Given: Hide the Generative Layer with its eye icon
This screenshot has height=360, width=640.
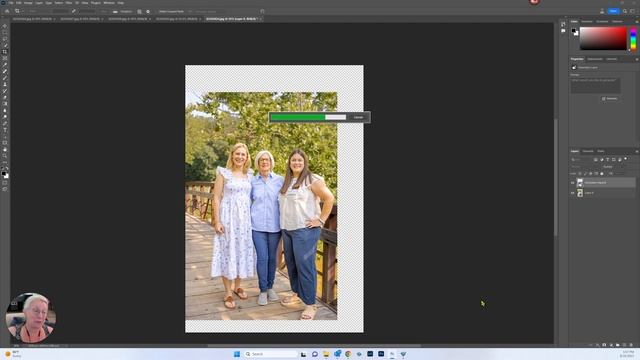Looking at the screenshot, I should click(x=573, y=183).
